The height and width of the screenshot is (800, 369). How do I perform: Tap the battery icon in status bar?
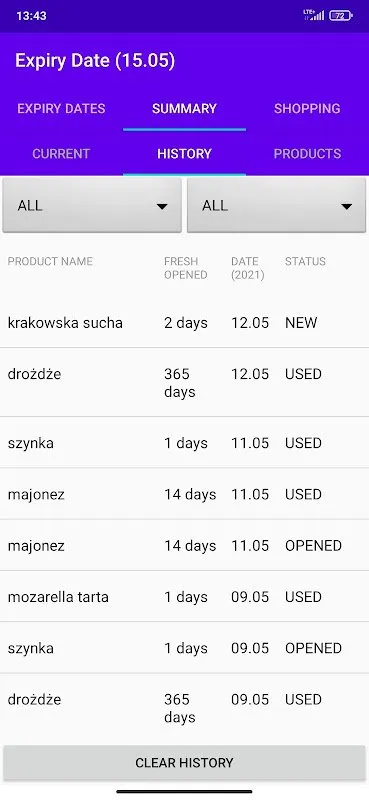pyautogui.click(x=340, y=15)
